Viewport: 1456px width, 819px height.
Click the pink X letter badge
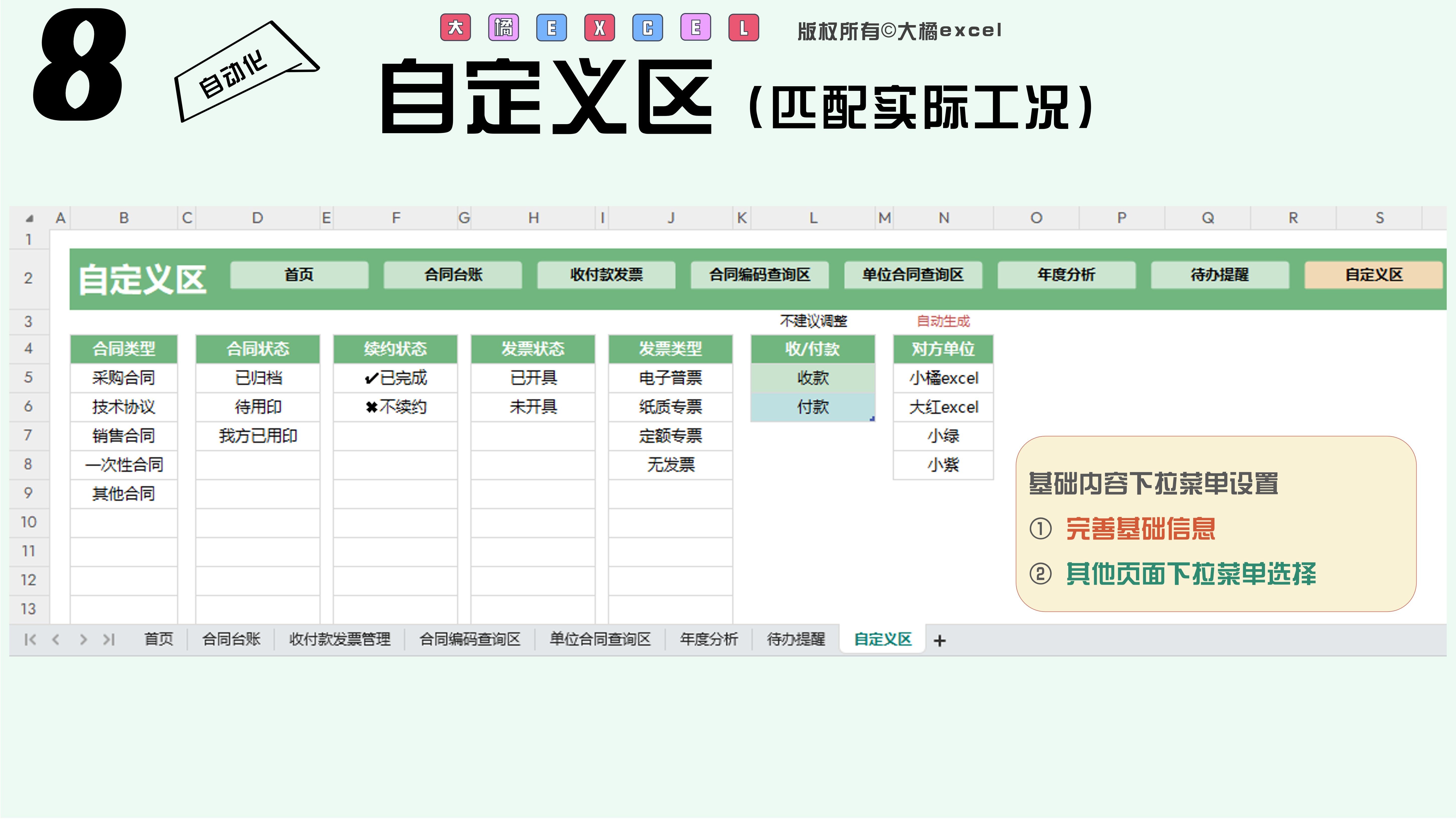pyautogui.click(x=600, y=28)
